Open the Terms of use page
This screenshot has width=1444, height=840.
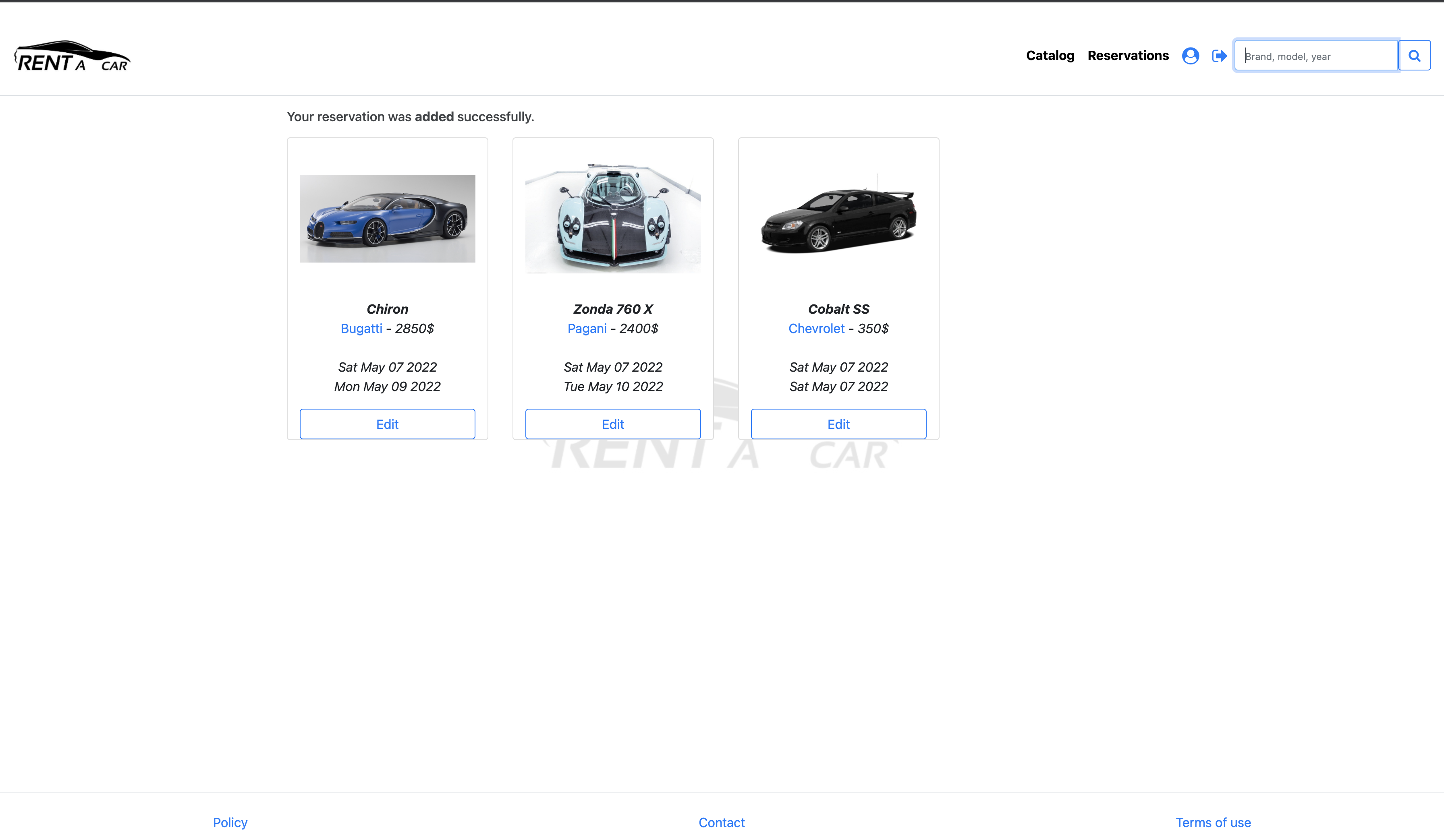(x=1213, y=822)
